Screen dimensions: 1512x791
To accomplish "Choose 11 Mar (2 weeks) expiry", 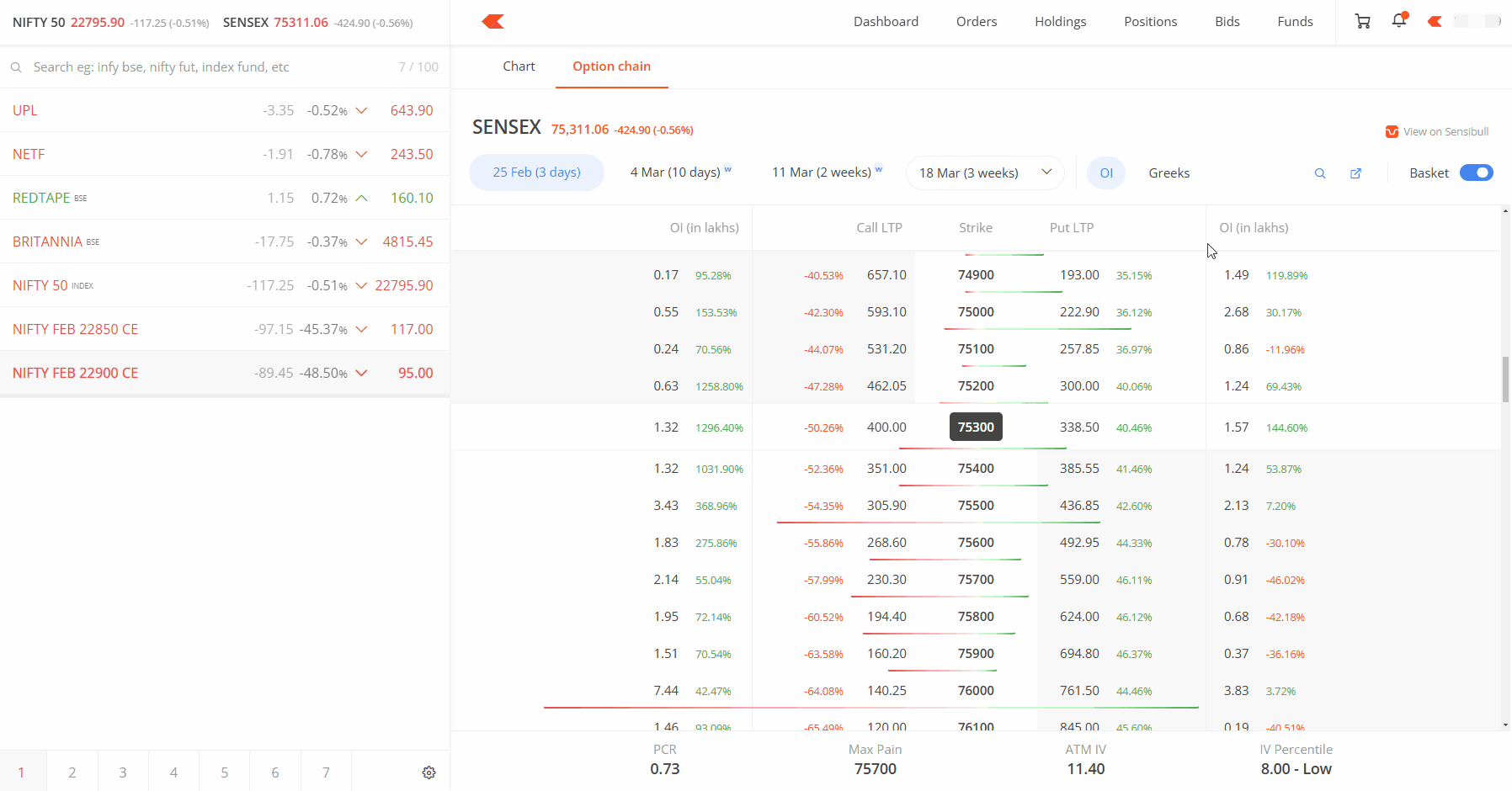I will [x=828, y=173].
